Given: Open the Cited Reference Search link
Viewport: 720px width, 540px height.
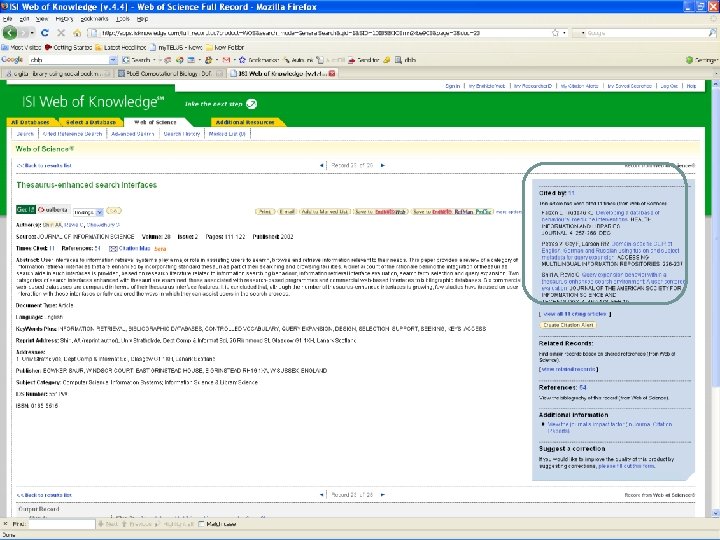Looking at the screenshot, I should (x=72, y=134).
